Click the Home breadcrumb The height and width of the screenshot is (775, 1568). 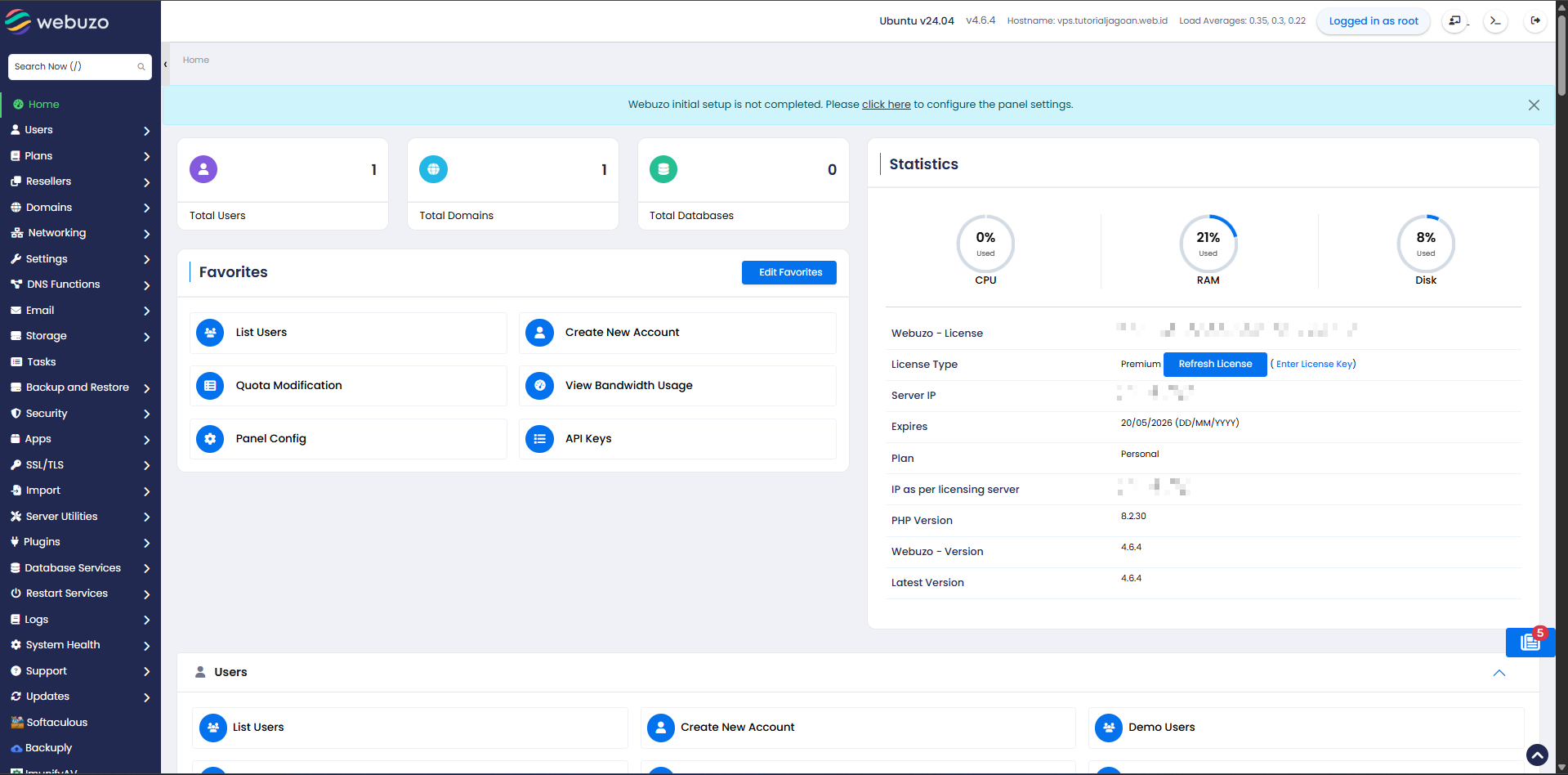(196, 60)
